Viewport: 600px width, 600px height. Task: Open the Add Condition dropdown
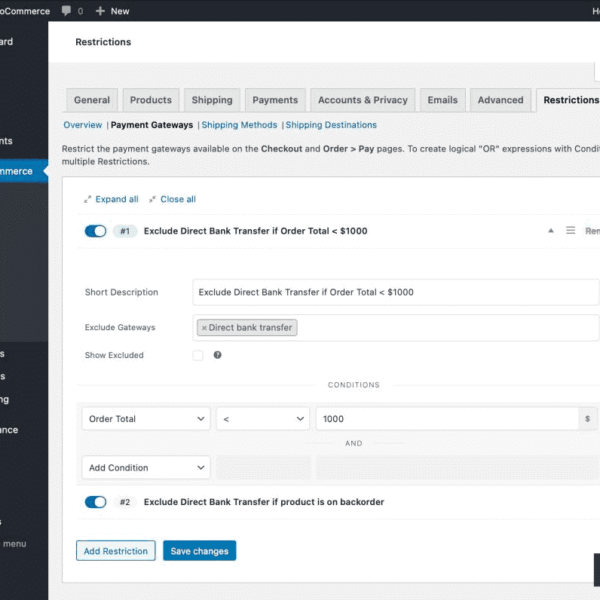click(x=146, y=467)
